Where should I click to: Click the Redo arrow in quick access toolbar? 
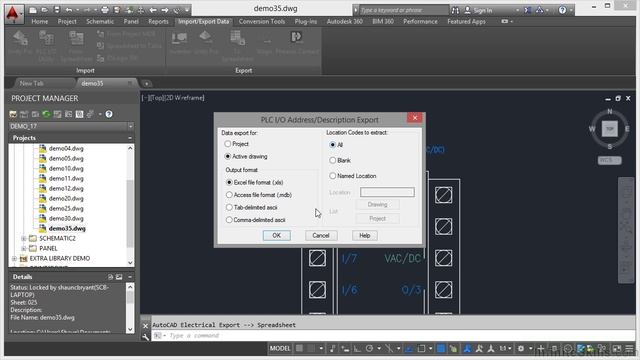pos(87,10)
